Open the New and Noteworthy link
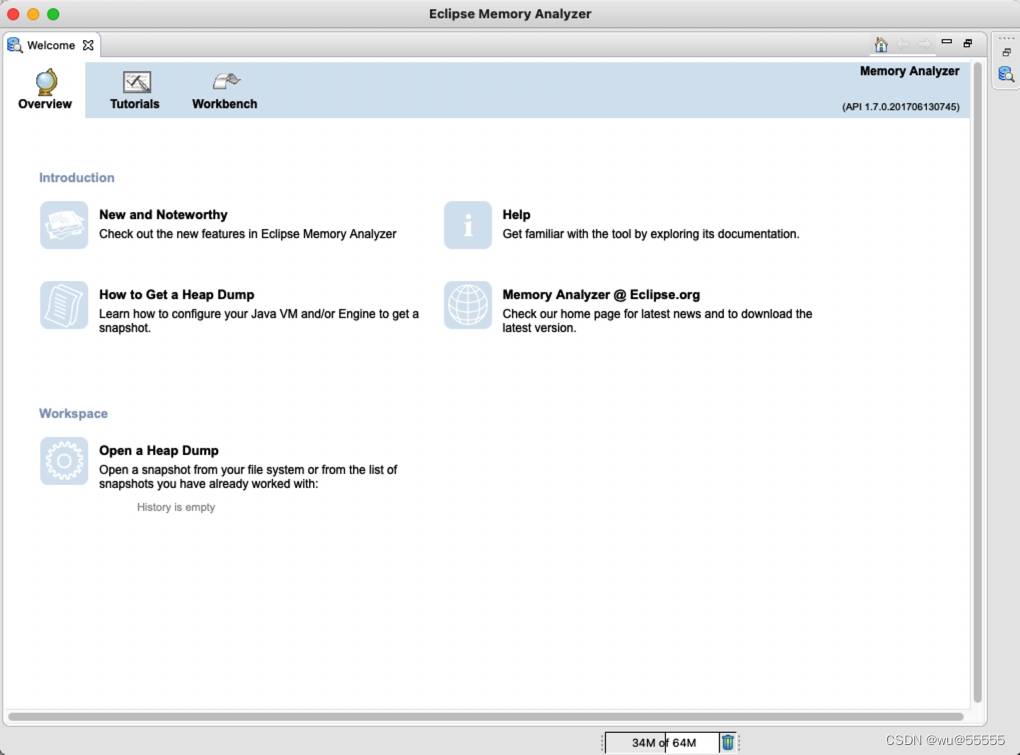The width and height of the screenshot is (1020, 755). tap(163, 215)
